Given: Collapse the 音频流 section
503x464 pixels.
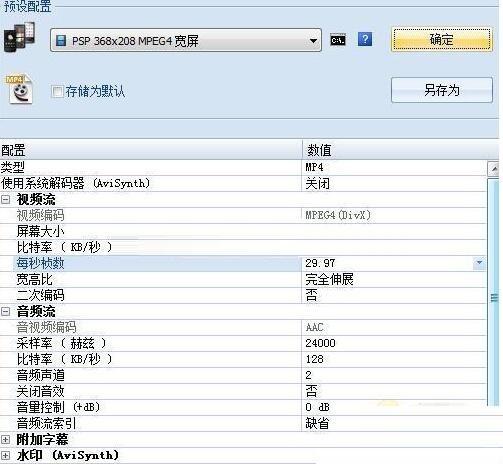Looking at the screenshot, I should (x=6, y=312).
